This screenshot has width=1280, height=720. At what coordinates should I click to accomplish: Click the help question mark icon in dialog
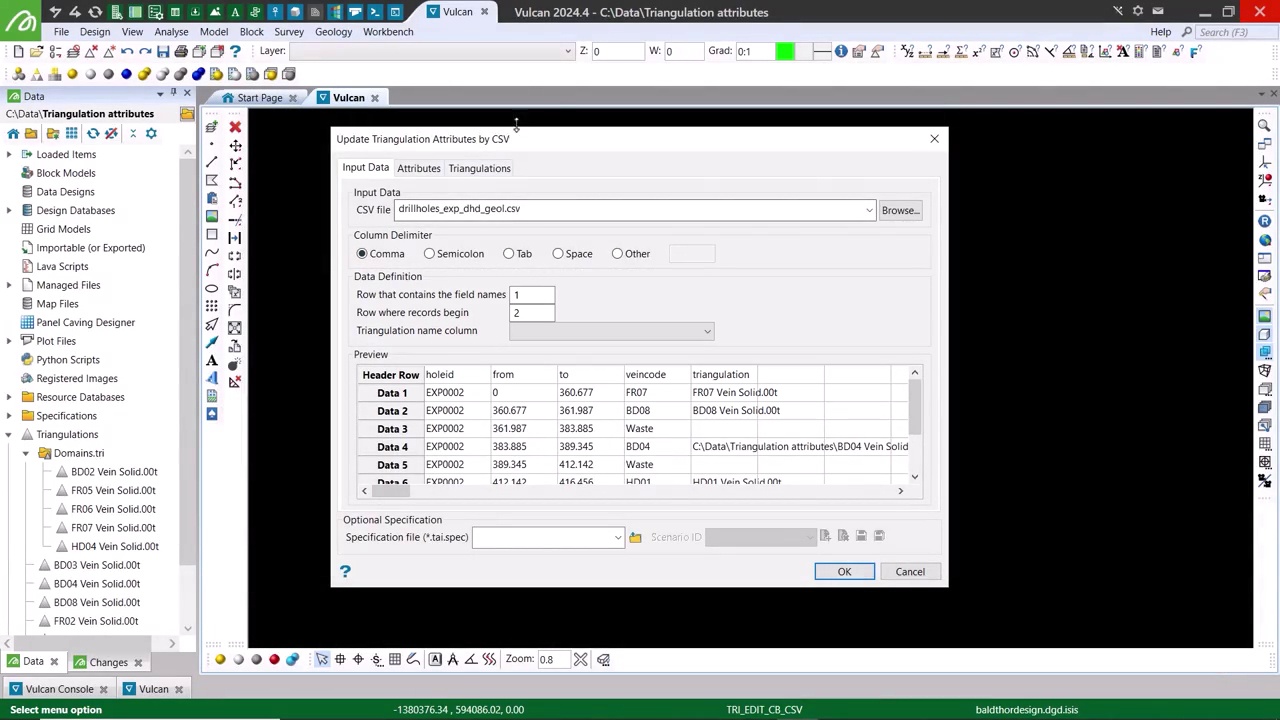tap(345, 571)
